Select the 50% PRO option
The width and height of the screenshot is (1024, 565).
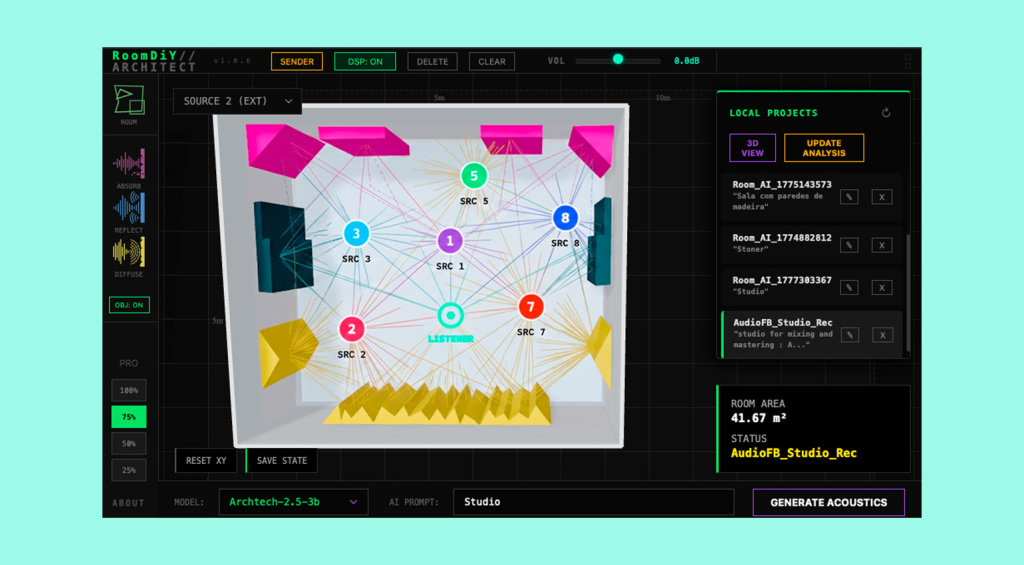[x=129, y=444]
